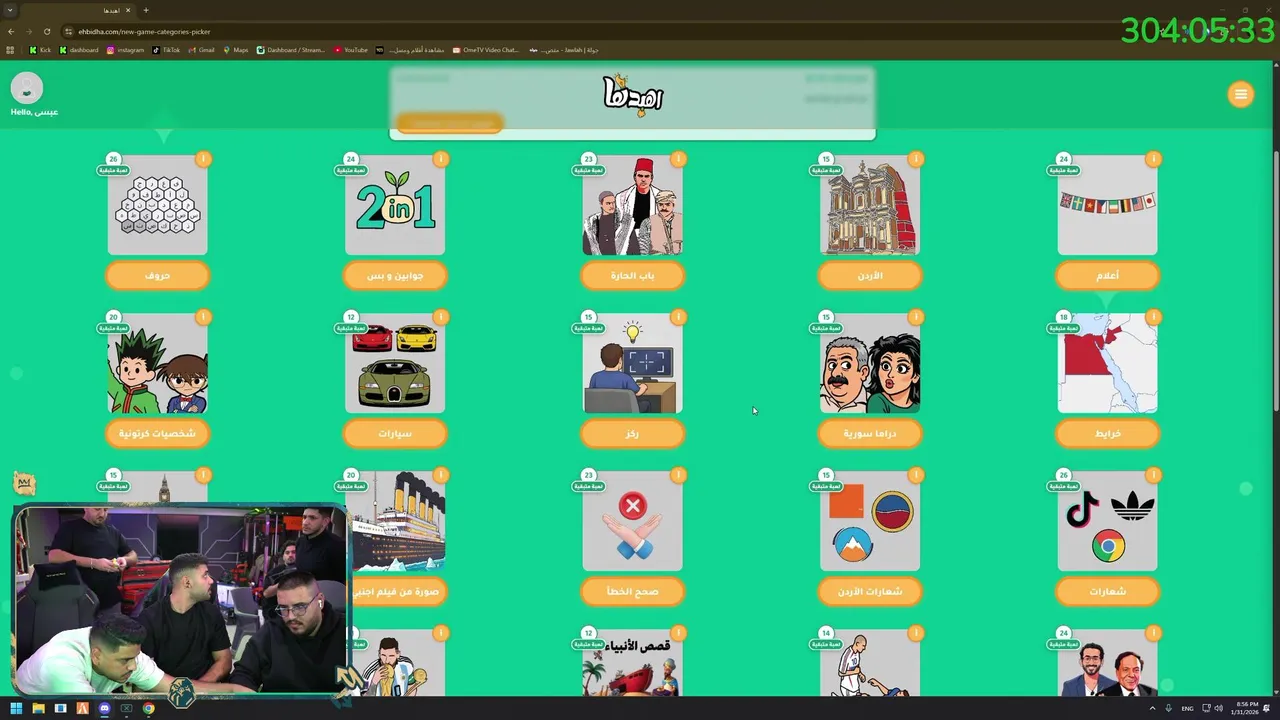The image size is (1280, 720).
Task: Click the hexagon letters thumbnail
Action: click(x=157, y=205)
